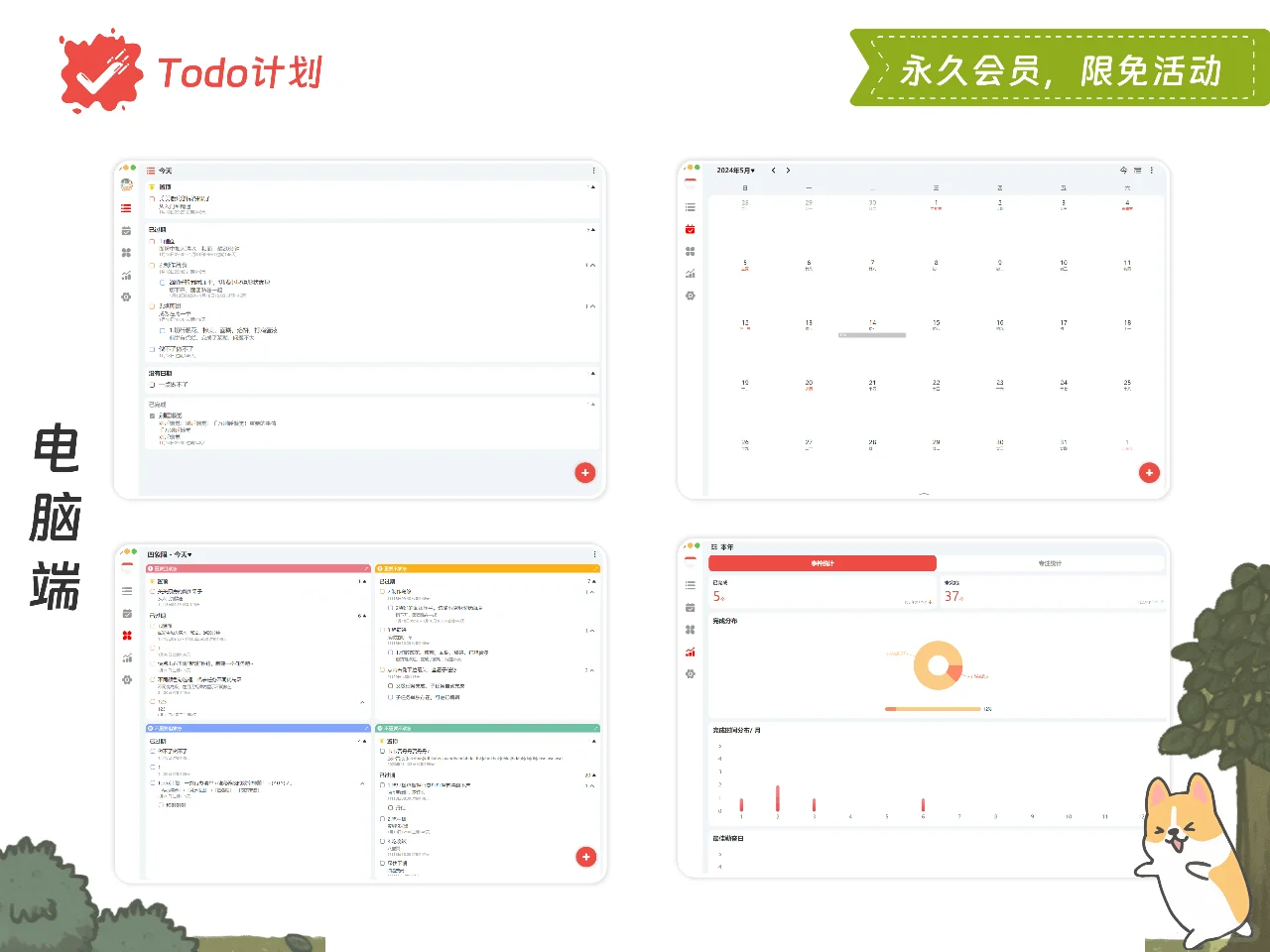Open the four-quadrant view icon

point(126,252)
